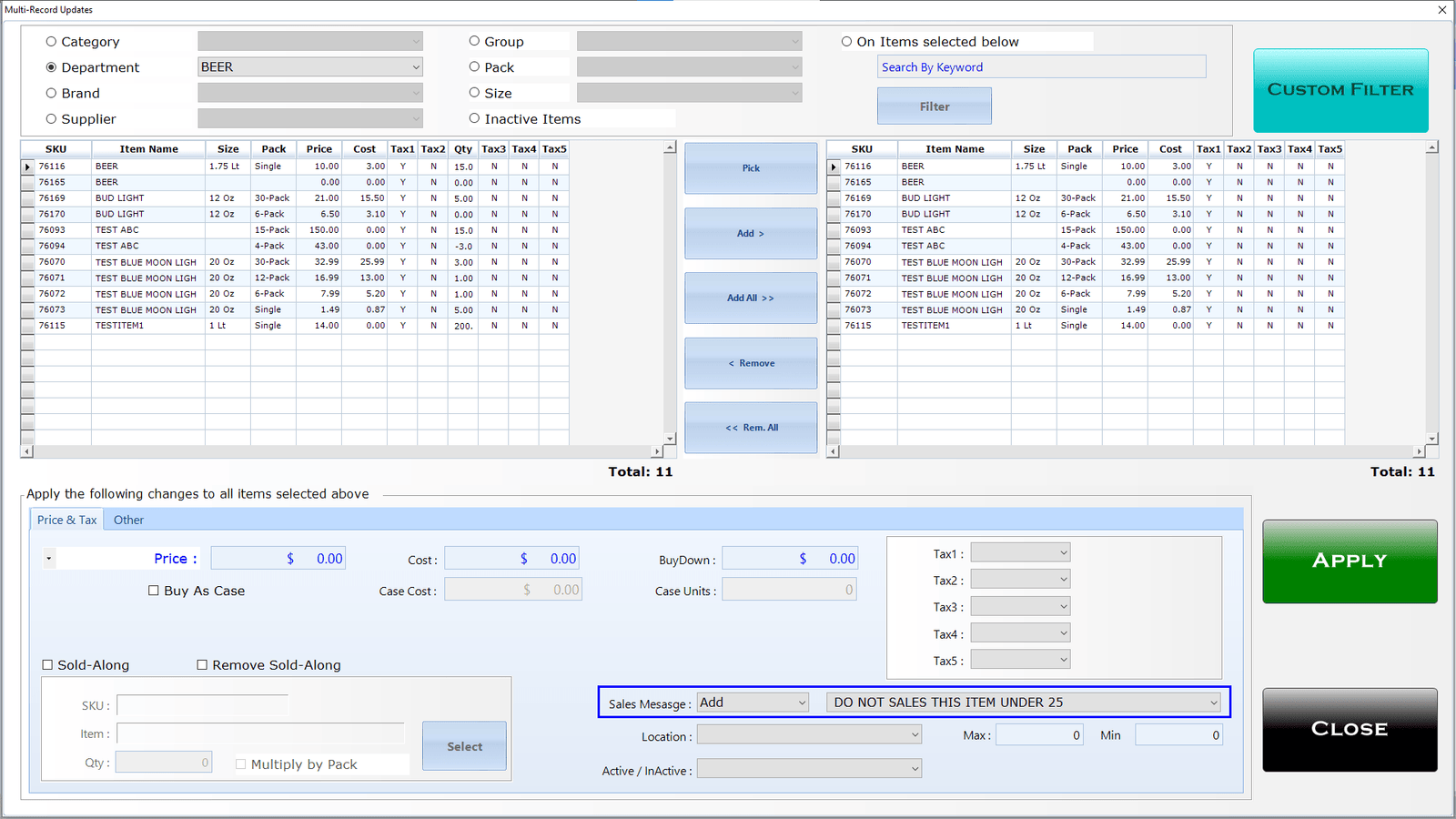Close the Multi-Record Updates window
This screenshot has width=1456, height=819.
point(1441,10)
